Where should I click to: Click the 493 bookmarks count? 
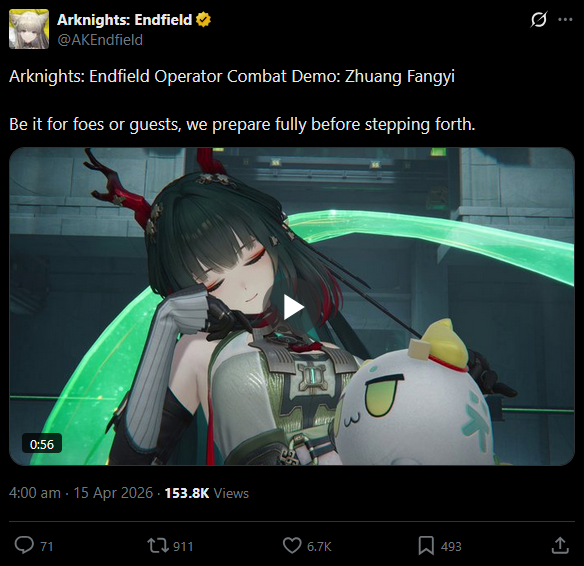coord(451,547)
